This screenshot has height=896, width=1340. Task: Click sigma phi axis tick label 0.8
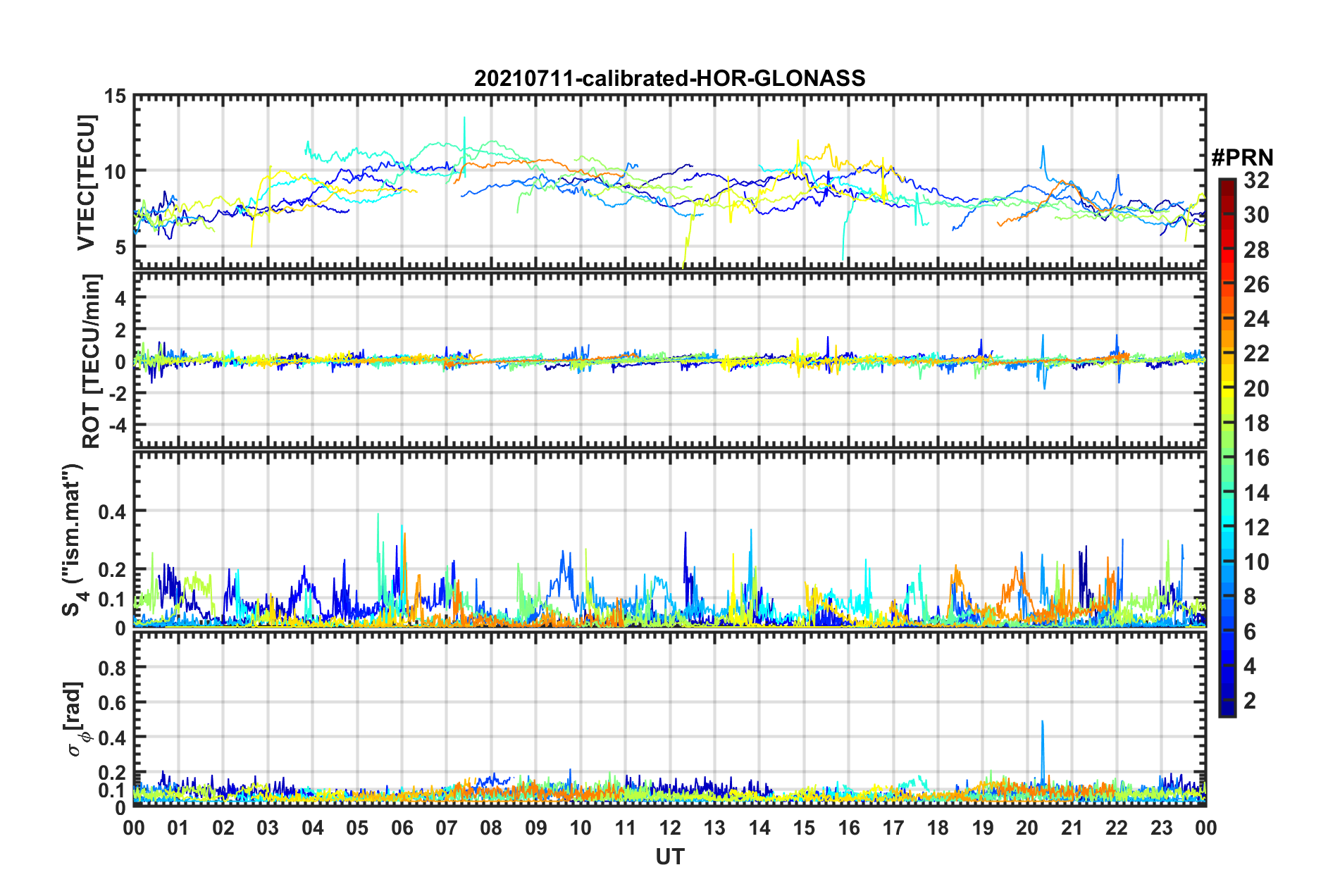[x=113, y=668]
